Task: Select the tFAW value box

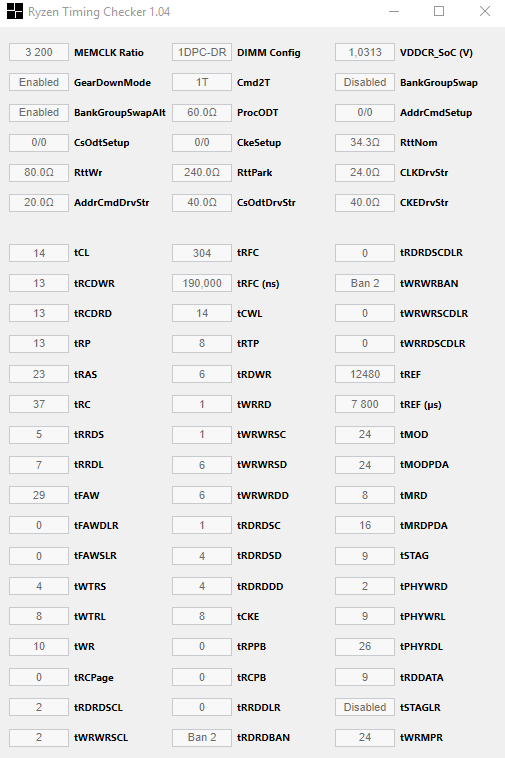Action: pyautogui.click(x=39, y=495)
